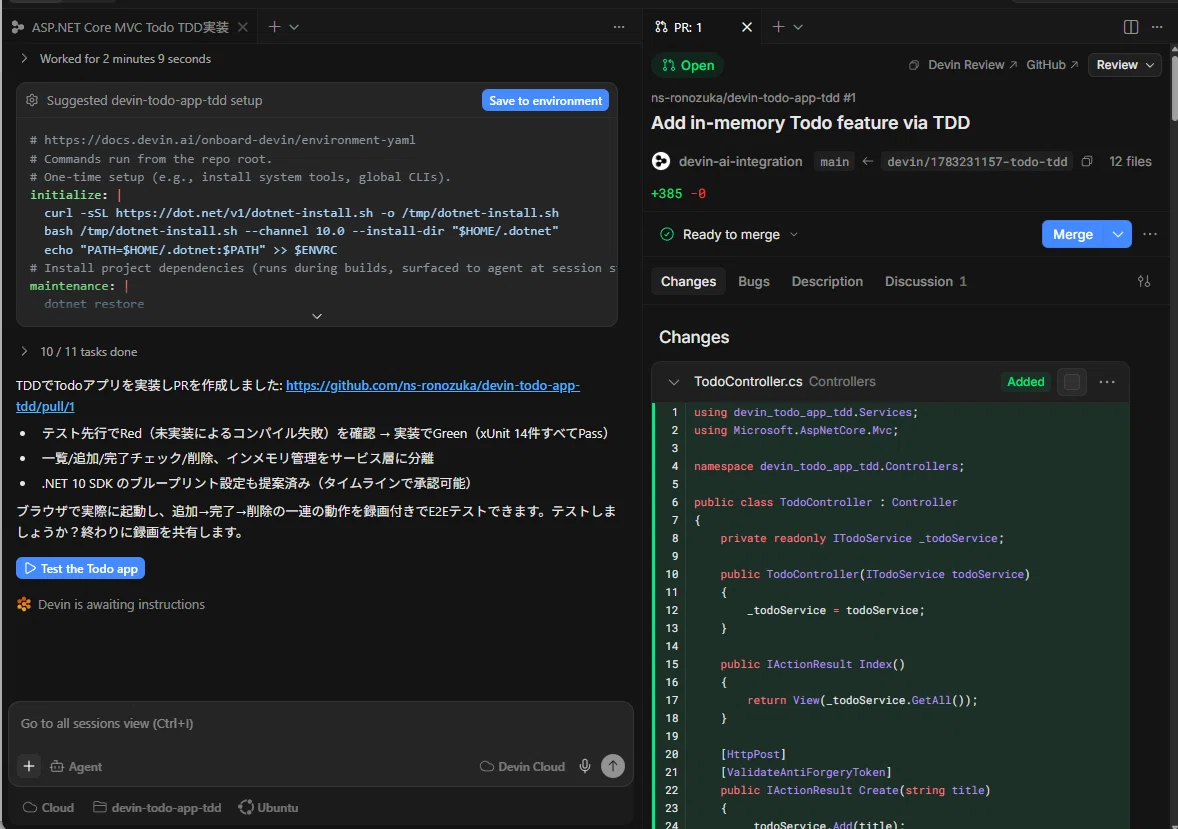
Task: Click the PR: 1 tab
Action: coord(687,27)
